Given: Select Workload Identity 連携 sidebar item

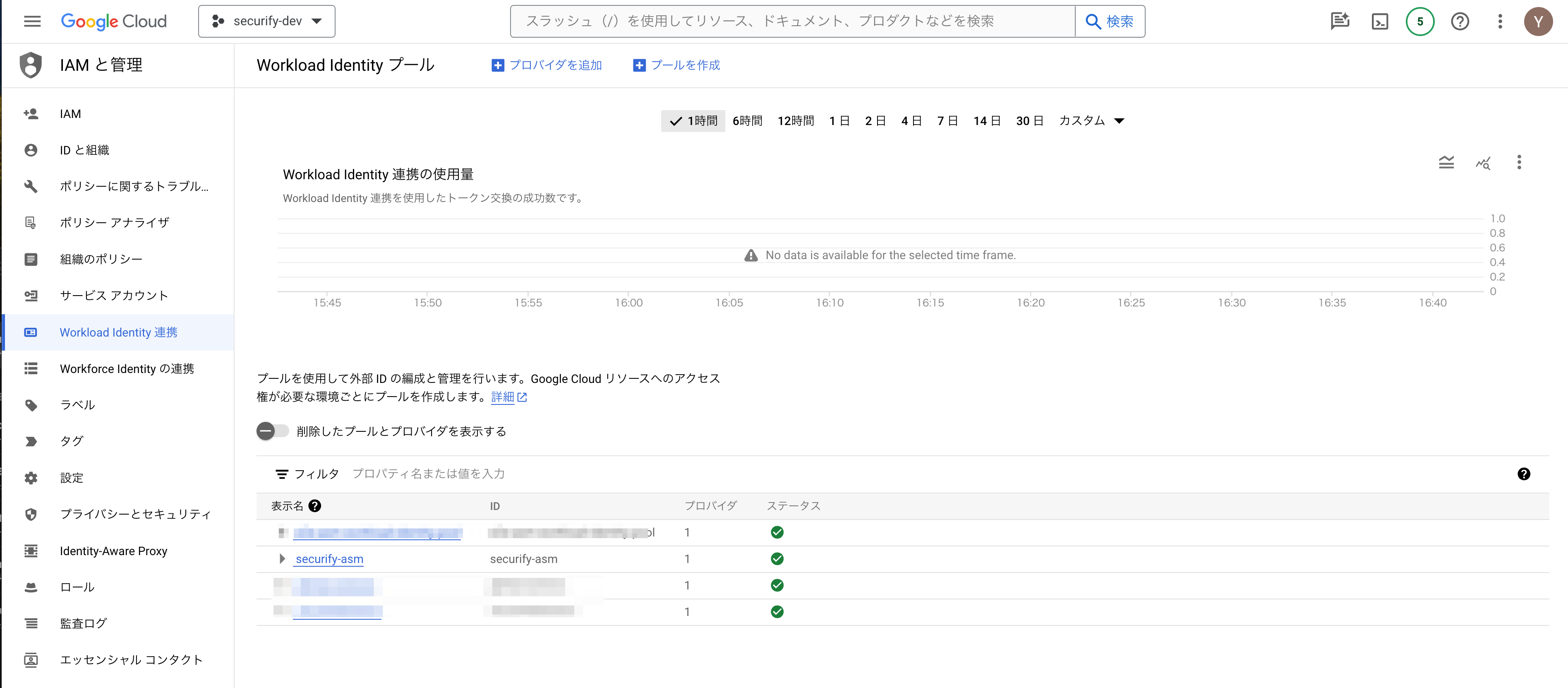Looking at the screenshot, I should (x=119, y=332).
